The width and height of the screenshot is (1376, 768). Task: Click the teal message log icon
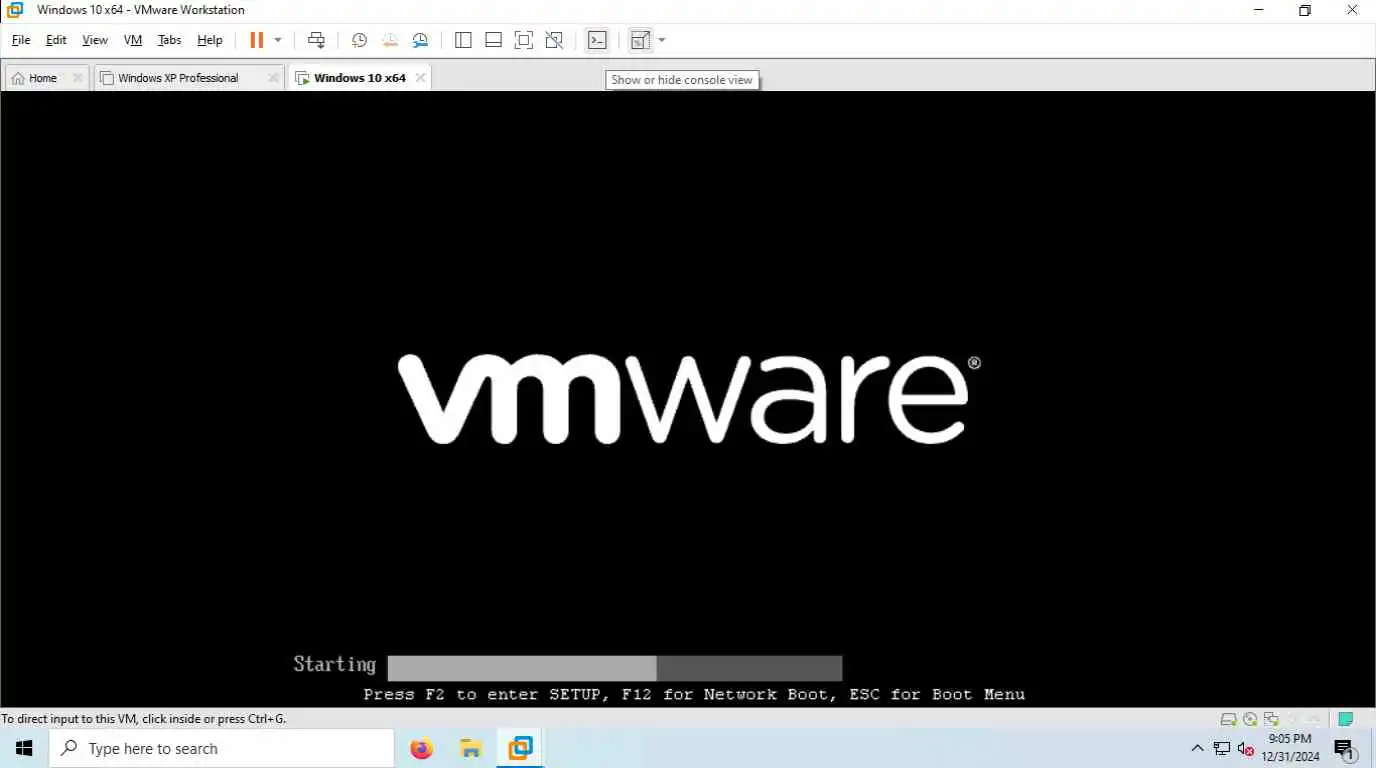pyautogui.click(x=1346, y=719)
